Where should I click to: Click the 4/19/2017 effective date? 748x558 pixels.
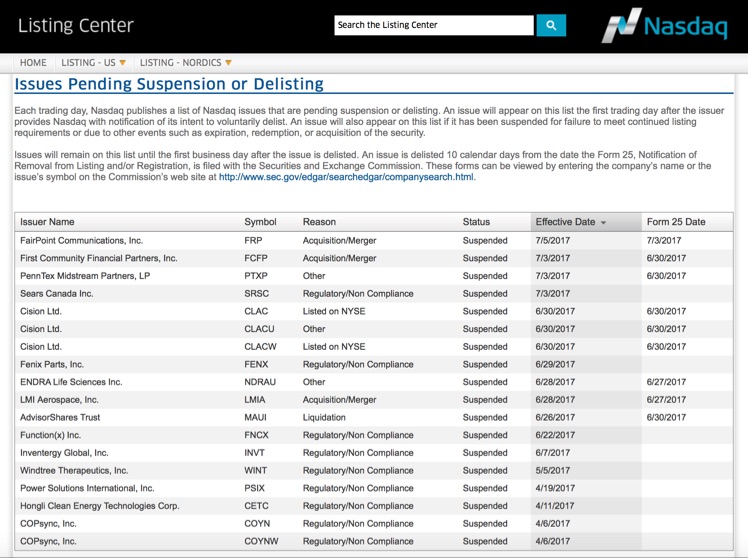click(x=555, y=488)
